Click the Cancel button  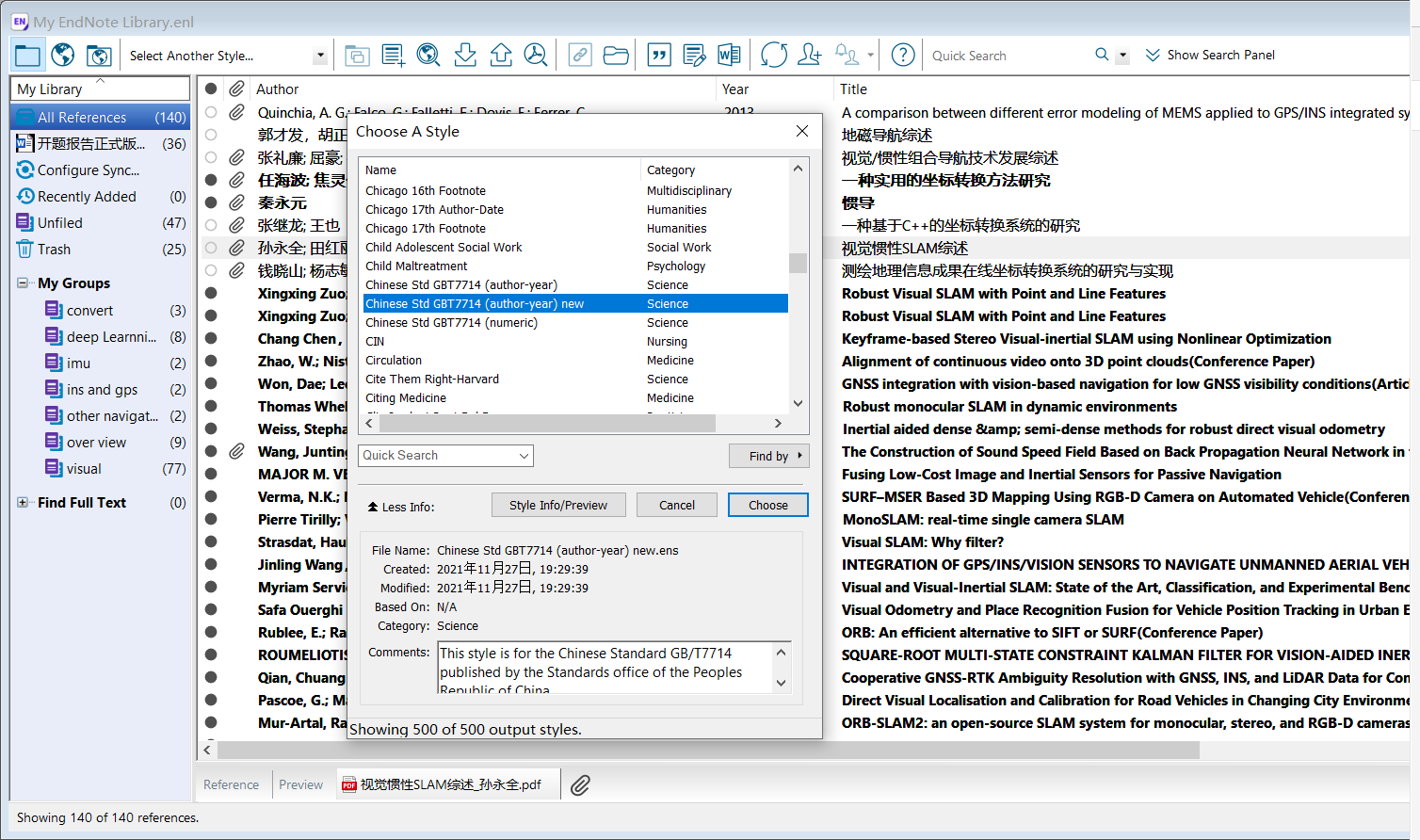click(x=677, y=505)
